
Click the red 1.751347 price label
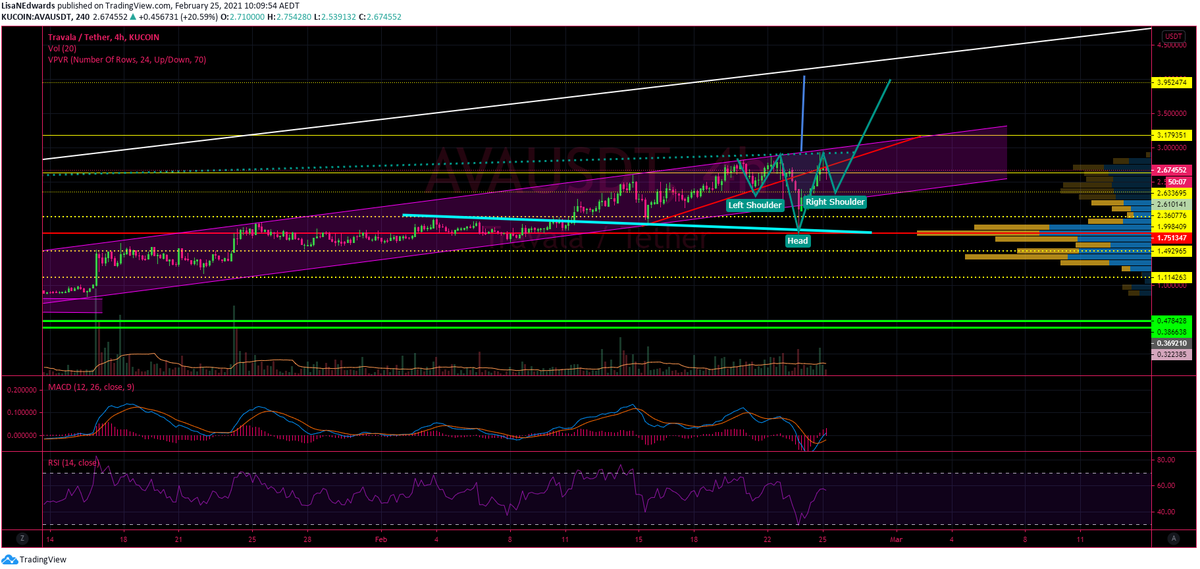point(1170,238)
